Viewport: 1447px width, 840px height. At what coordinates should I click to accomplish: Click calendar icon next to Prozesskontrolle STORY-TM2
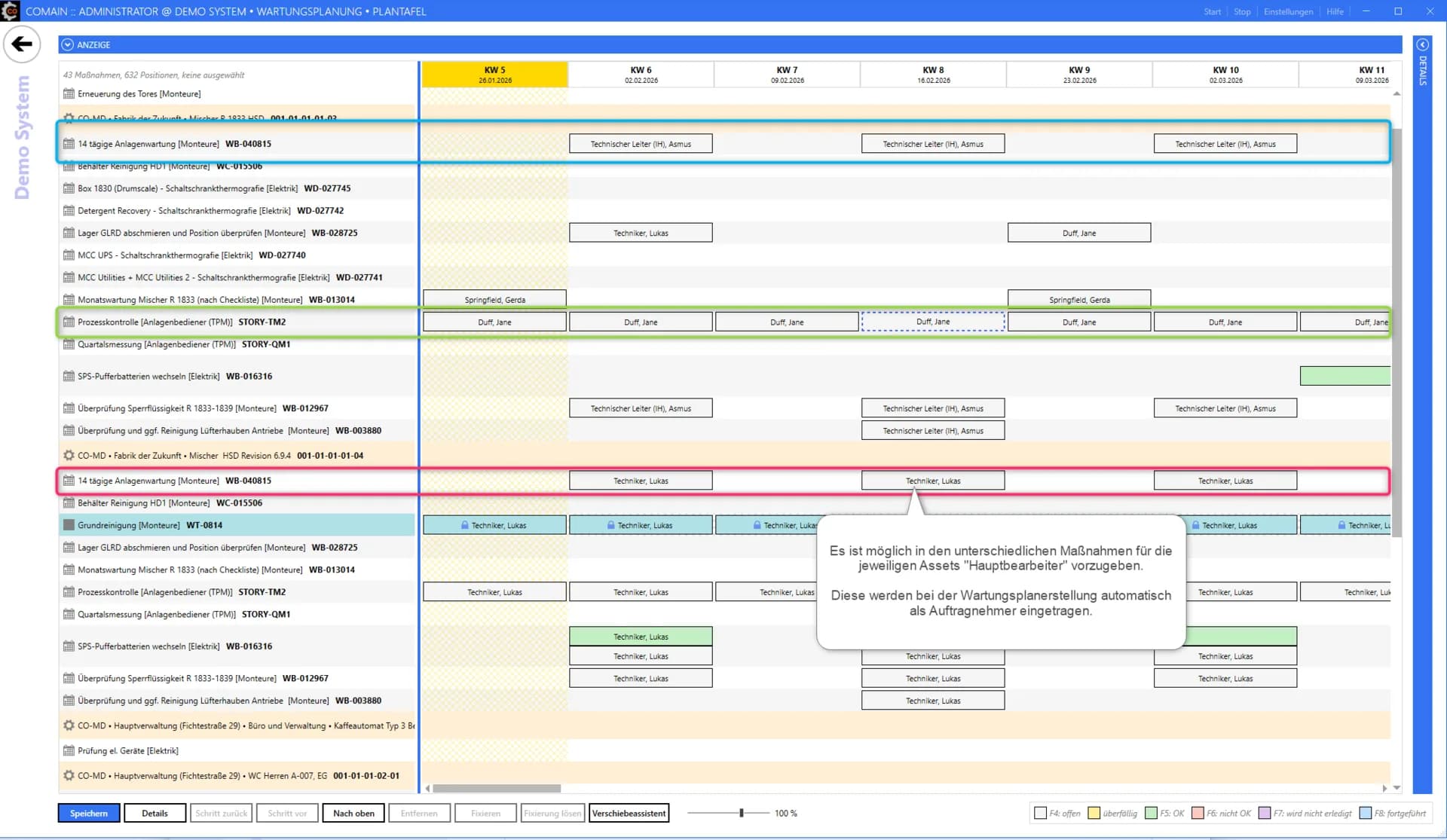click(69, 322)
